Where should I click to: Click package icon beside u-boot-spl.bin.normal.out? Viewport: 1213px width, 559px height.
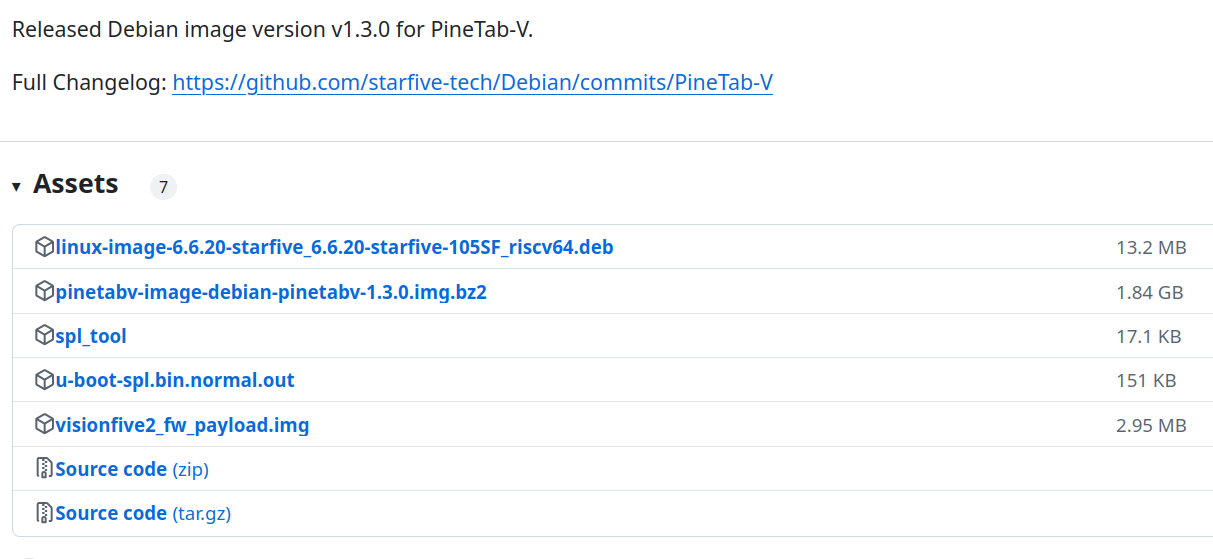pyautogui.click(x=44, y=380)
